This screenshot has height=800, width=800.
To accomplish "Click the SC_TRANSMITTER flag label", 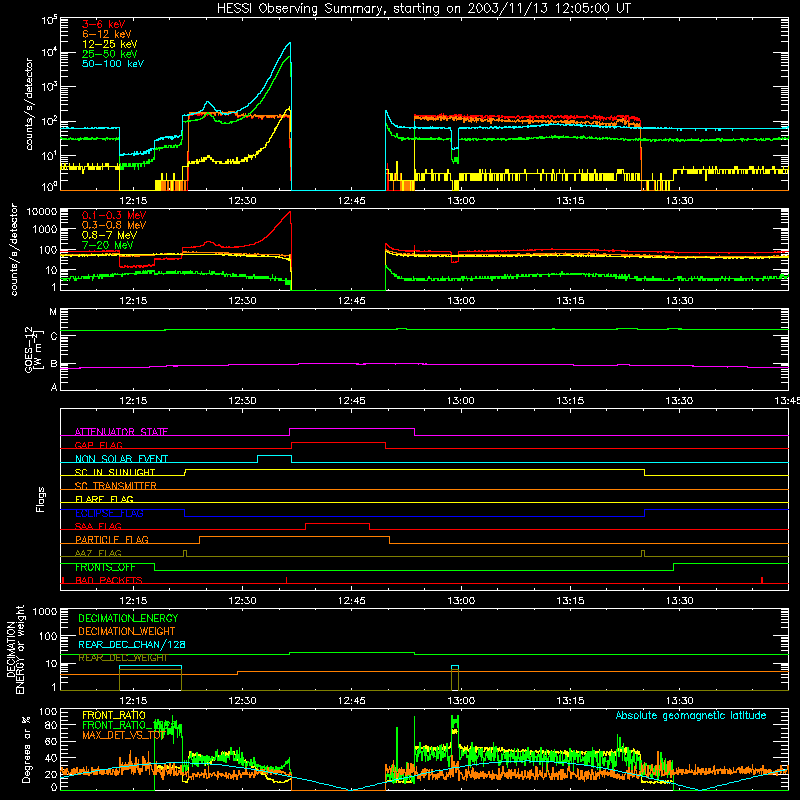I will pos(115,486).
